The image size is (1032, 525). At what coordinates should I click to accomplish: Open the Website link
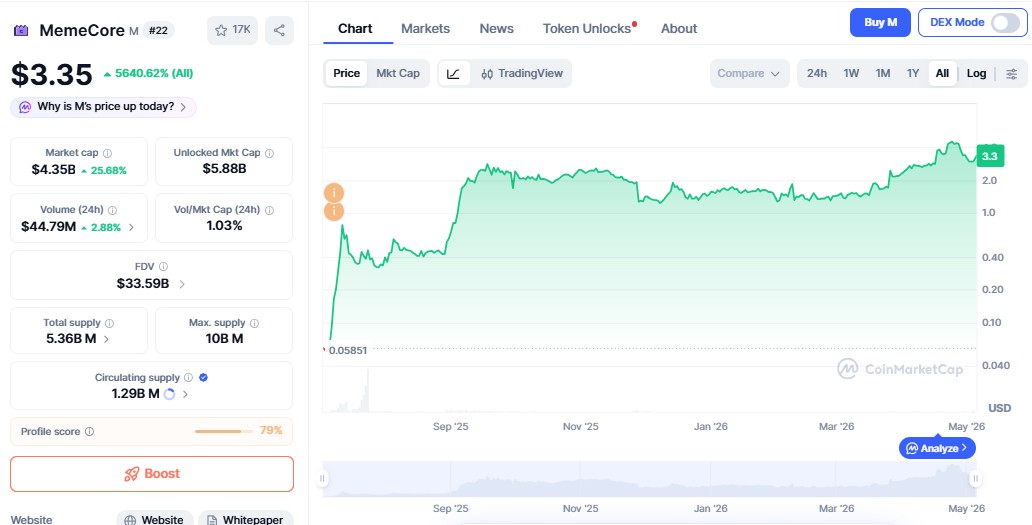pos(155,519)
